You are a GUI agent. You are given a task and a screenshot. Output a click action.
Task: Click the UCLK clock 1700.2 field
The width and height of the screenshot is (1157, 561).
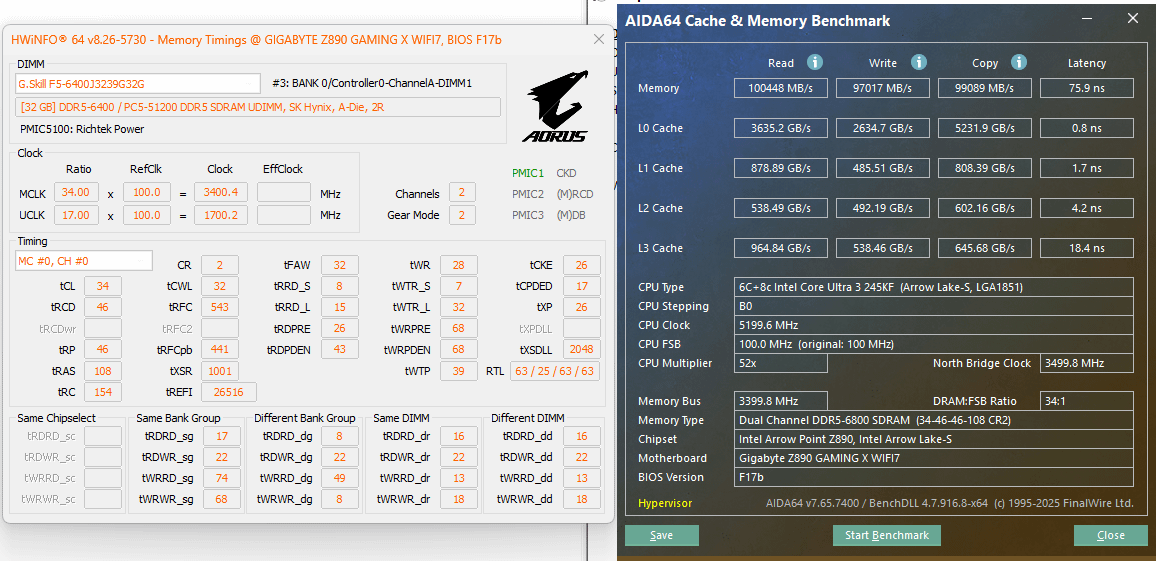point(221,215)
